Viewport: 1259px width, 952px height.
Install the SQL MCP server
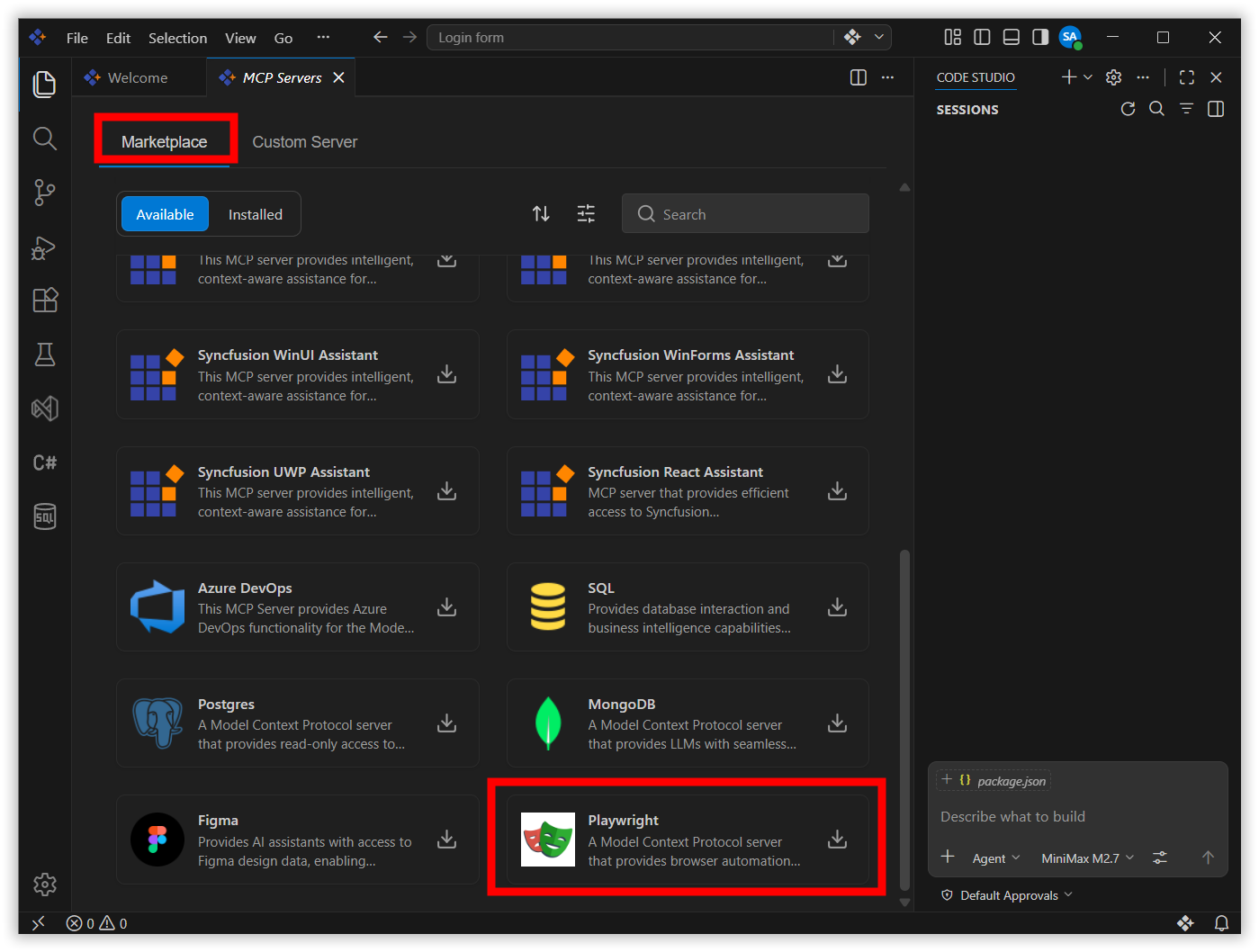(x=837, y=606)
